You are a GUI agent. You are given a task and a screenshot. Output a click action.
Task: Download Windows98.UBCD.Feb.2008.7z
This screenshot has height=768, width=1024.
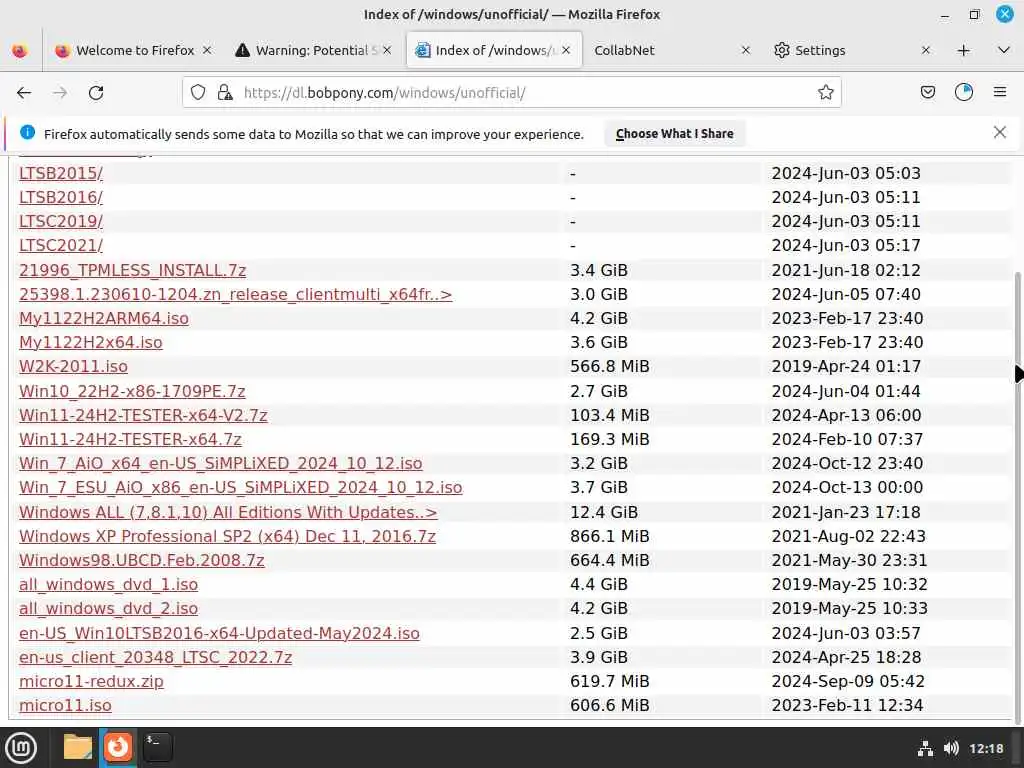click(x=142, y=560)
